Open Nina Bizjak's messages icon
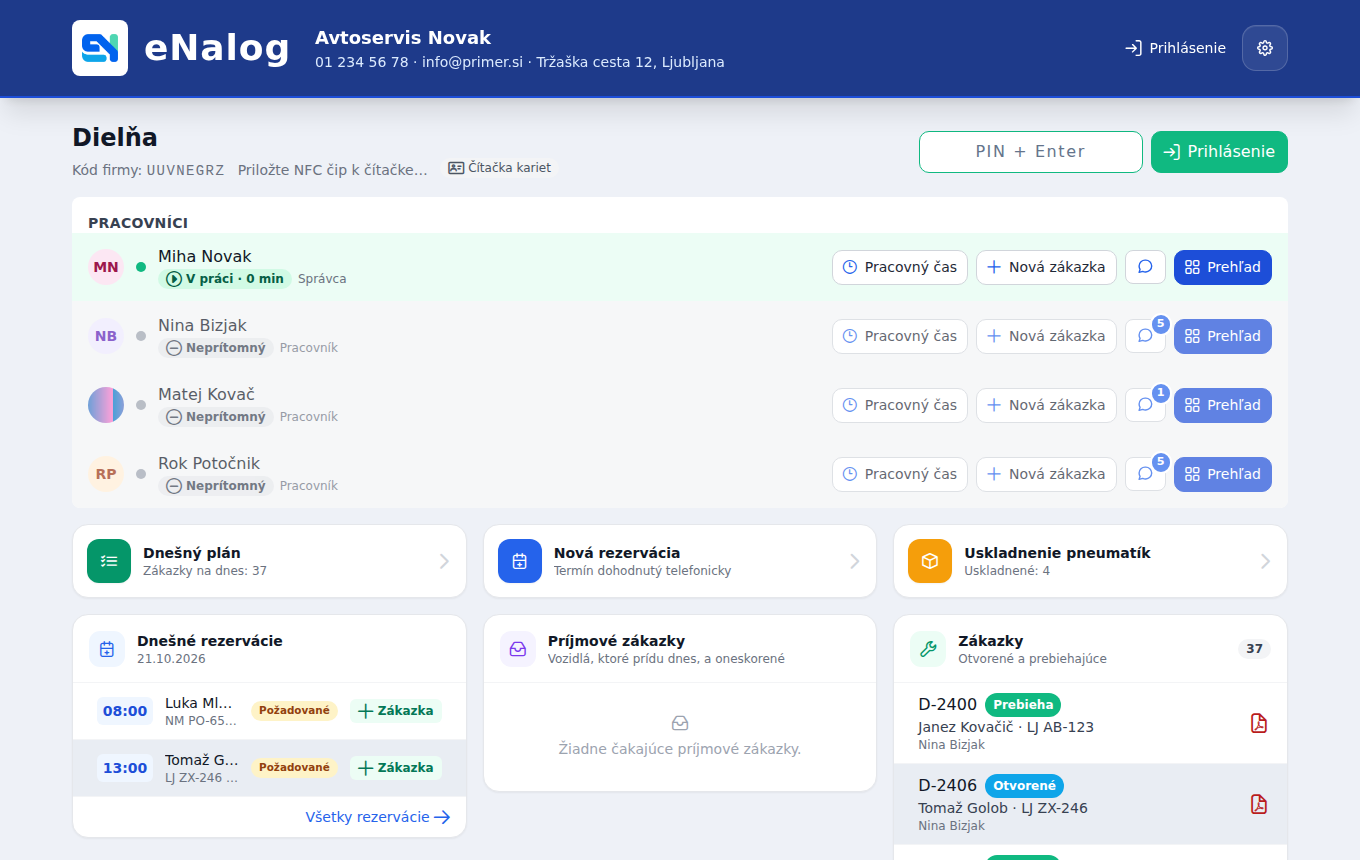Viewport: 1360px width, 860px height. click(x=1146, y=336)
